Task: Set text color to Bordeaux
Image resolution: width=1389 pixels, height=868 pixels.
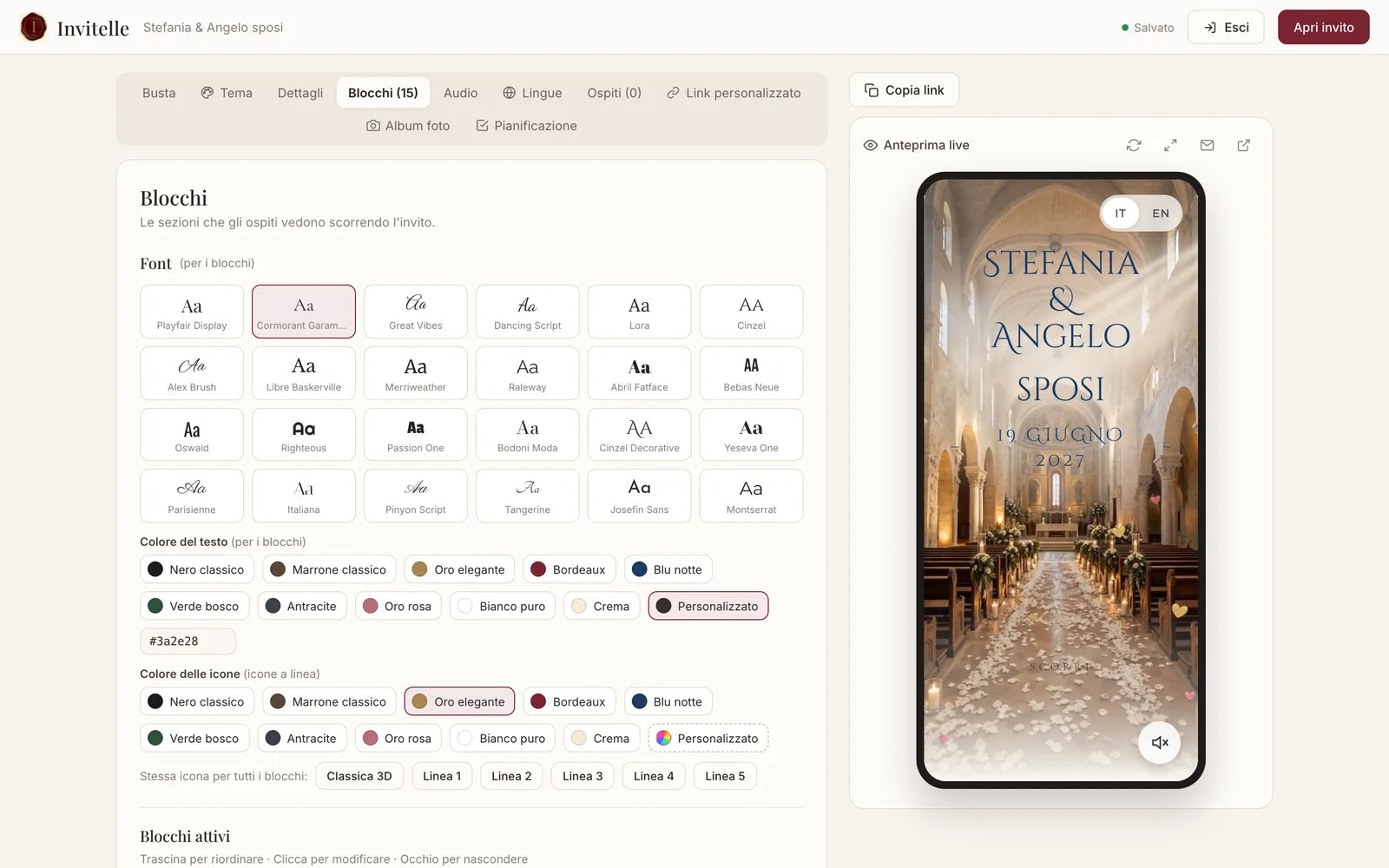Action: (569, 569)
